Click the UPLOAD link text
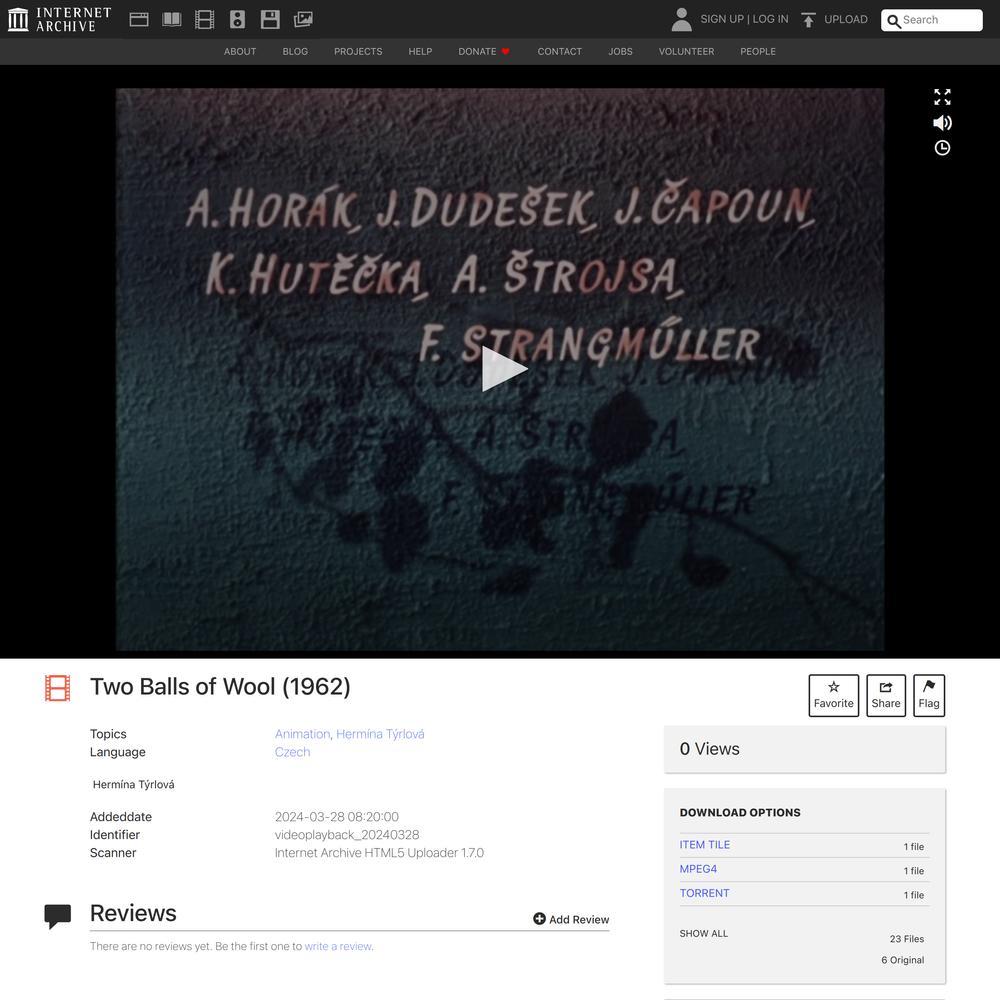Viewport: 1000px width, 1000px height. coord(846,19)
